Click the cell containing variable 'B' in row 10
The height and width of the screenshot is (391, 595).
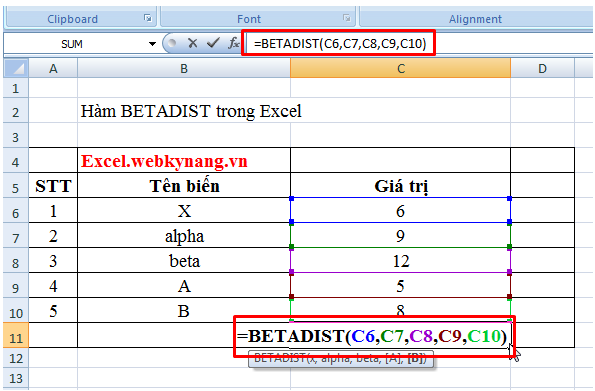[184, 311]
